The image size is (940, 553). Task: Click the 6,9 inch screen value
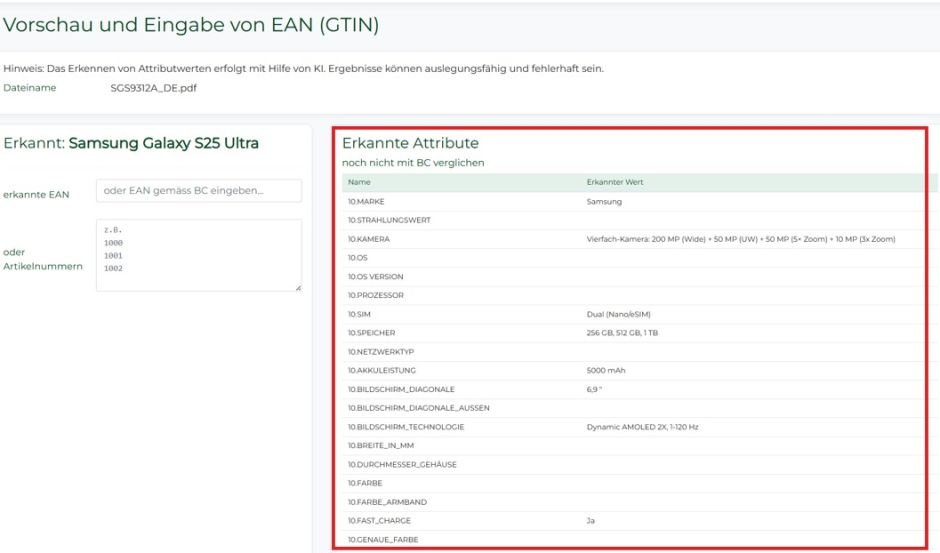pos(594,389)
